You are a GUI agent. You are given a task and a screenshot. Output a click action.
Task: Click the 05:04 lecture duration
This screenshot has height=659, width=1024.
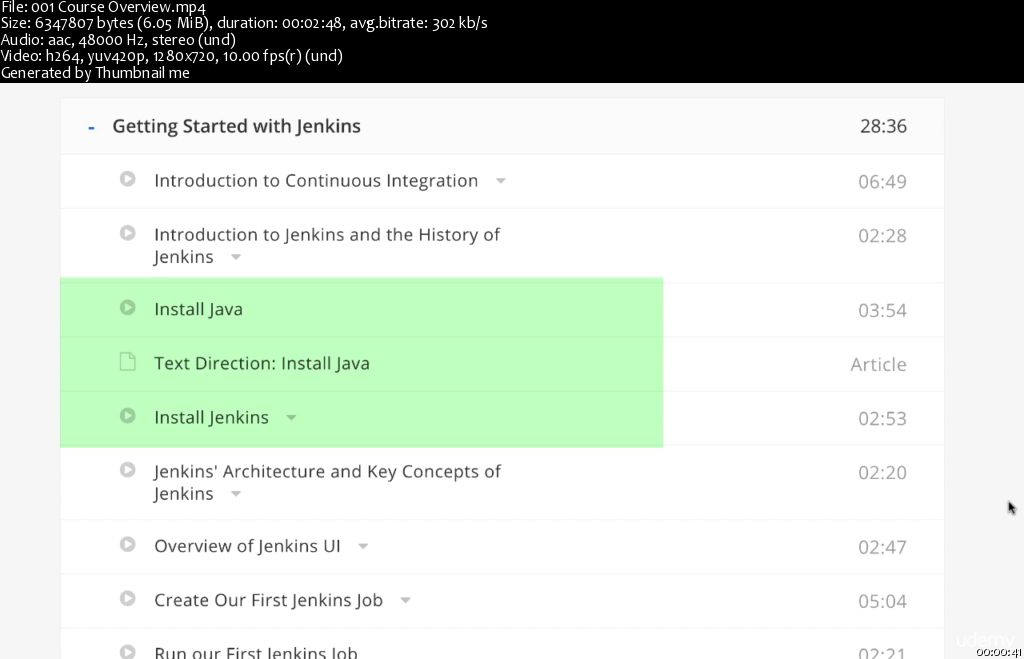click(x=882, y=602)
